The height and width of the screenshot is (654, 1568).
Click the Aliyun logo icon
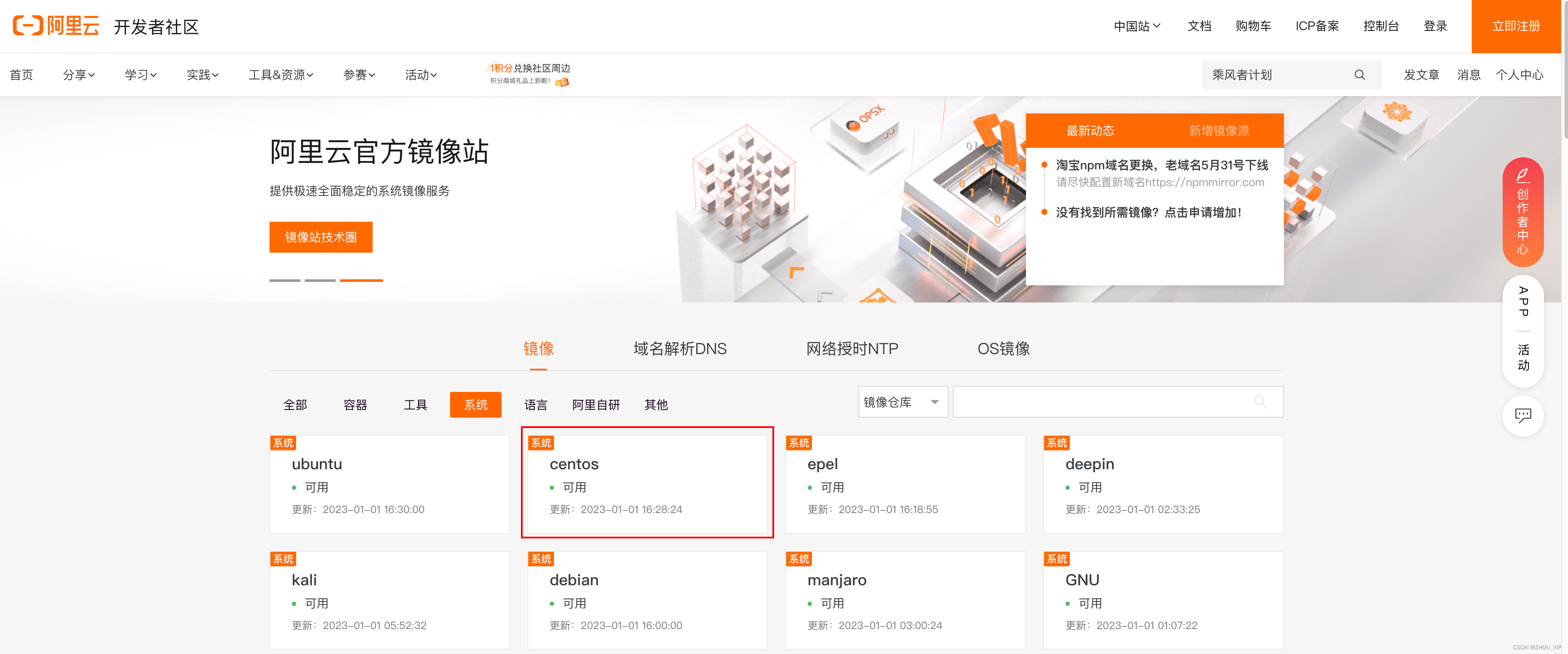pyautogui.click(x=56, y=25)
